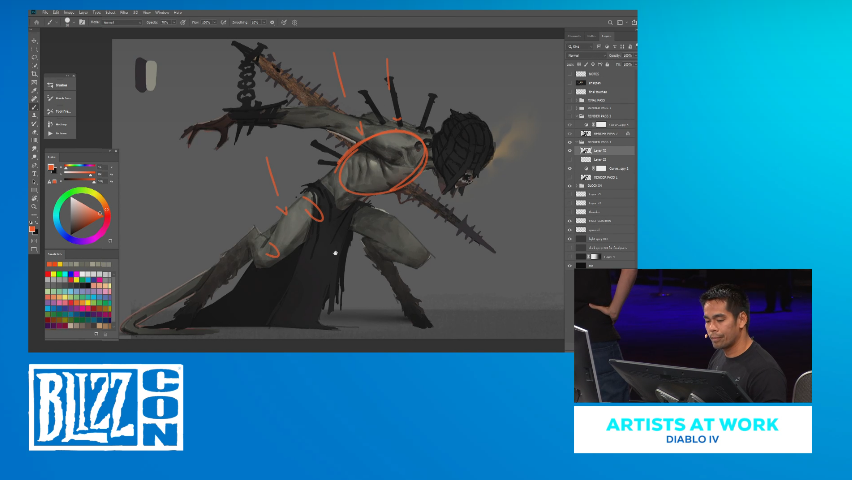Hide the bottom black background layer
This screenshot has height=480, width=852.
tap(570, 265)
